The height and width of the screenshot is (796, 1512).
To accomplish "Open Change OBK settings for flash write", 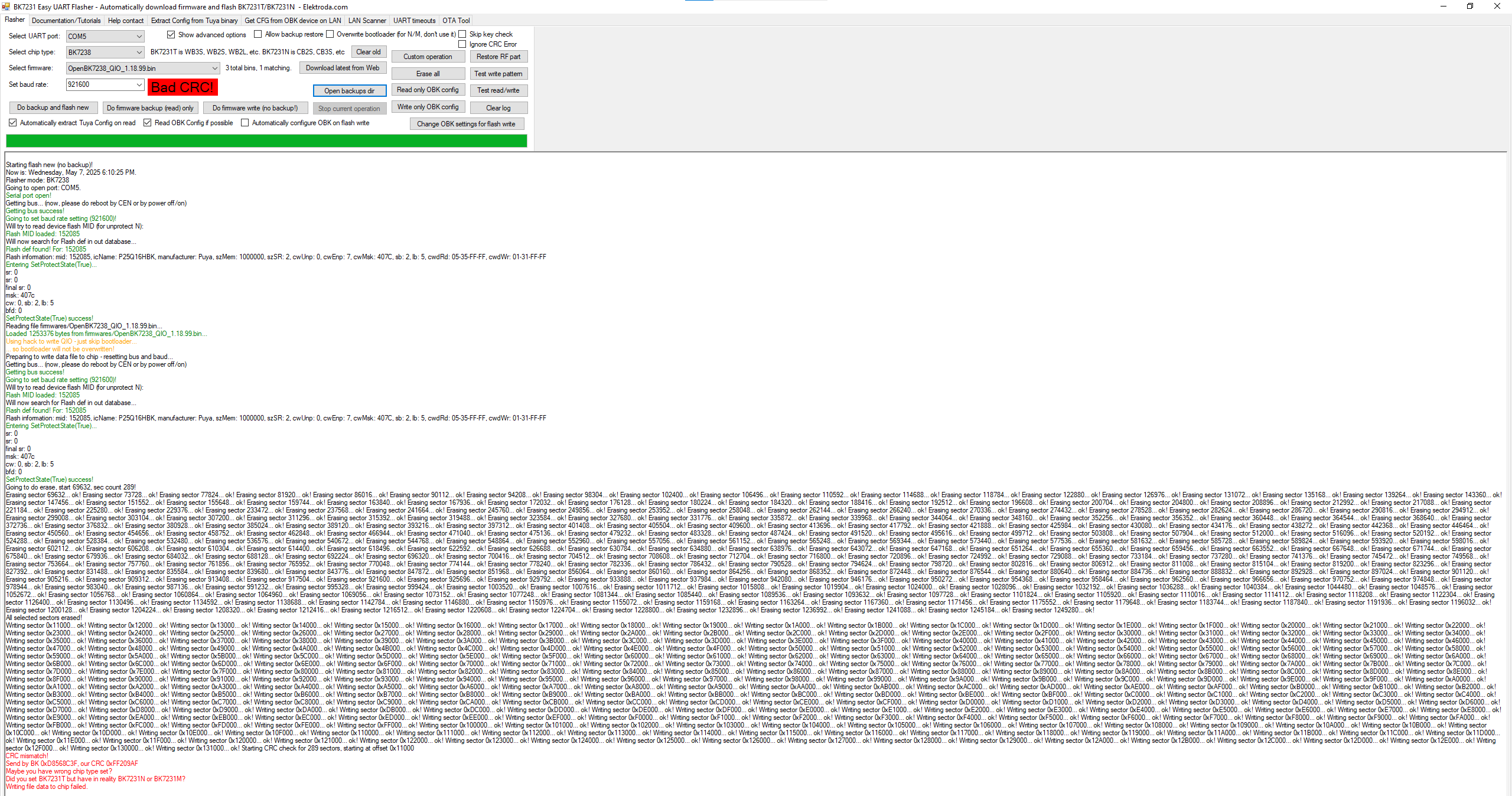I will [466, 124].
